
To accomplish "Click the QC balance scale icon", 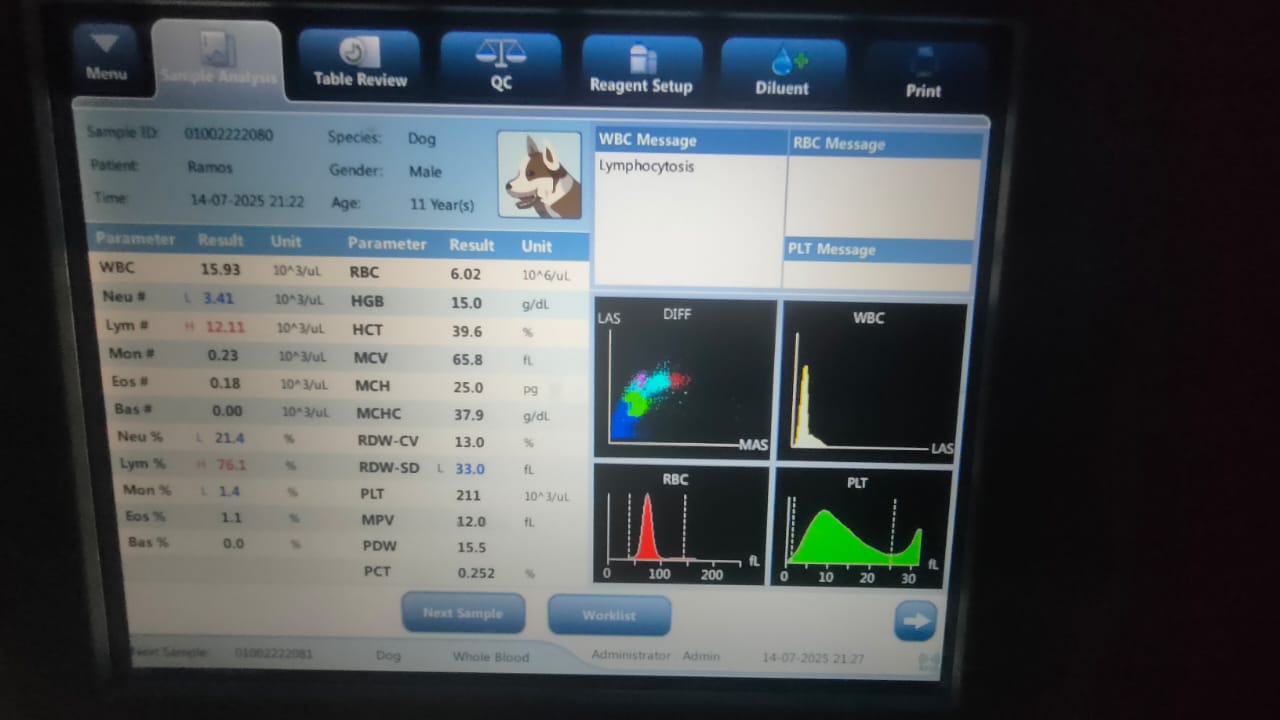I will coord(501,53).
